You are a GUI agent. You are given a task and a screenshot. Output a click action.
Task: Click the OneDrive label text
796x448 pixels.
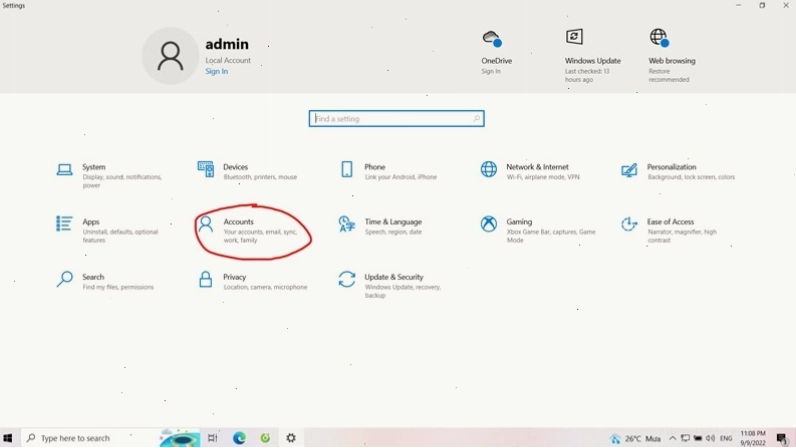[496, 61]
